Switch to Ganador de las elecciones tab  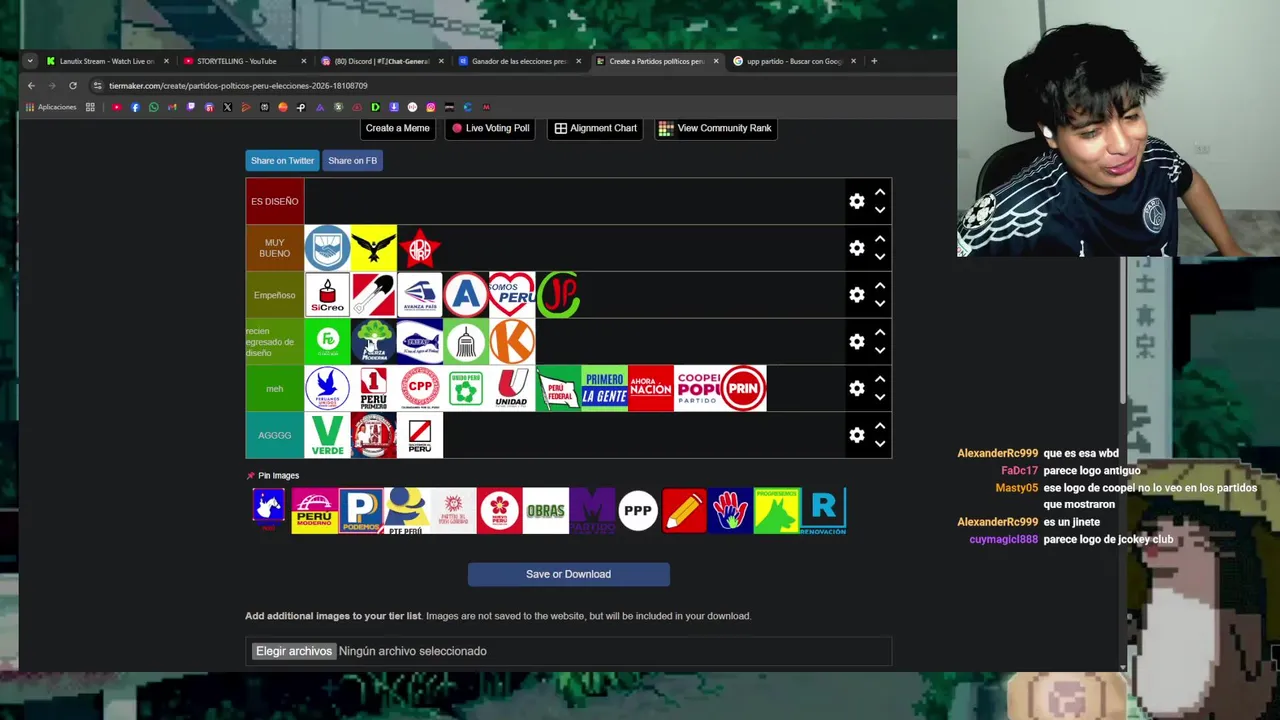(x=518, y=61)
